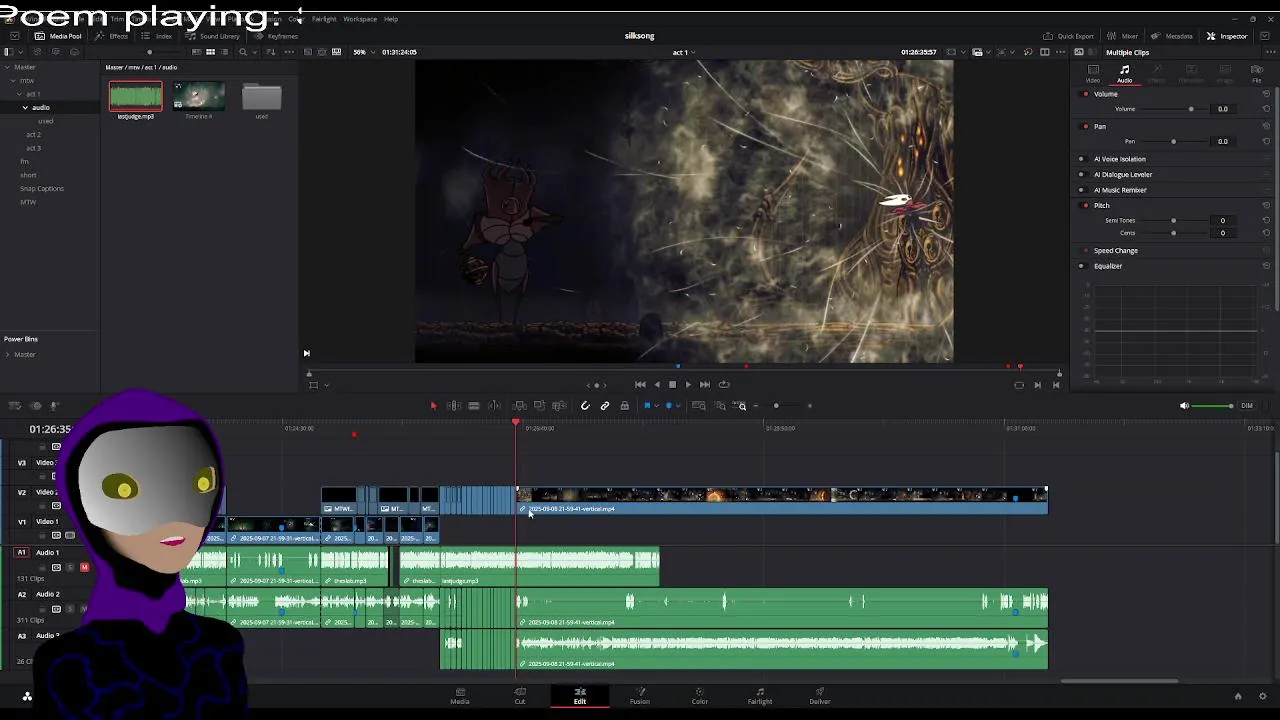The height and width of the screenshot is (720, 1280).
Task: Jump to the first frame
Action: click(640, 384)
